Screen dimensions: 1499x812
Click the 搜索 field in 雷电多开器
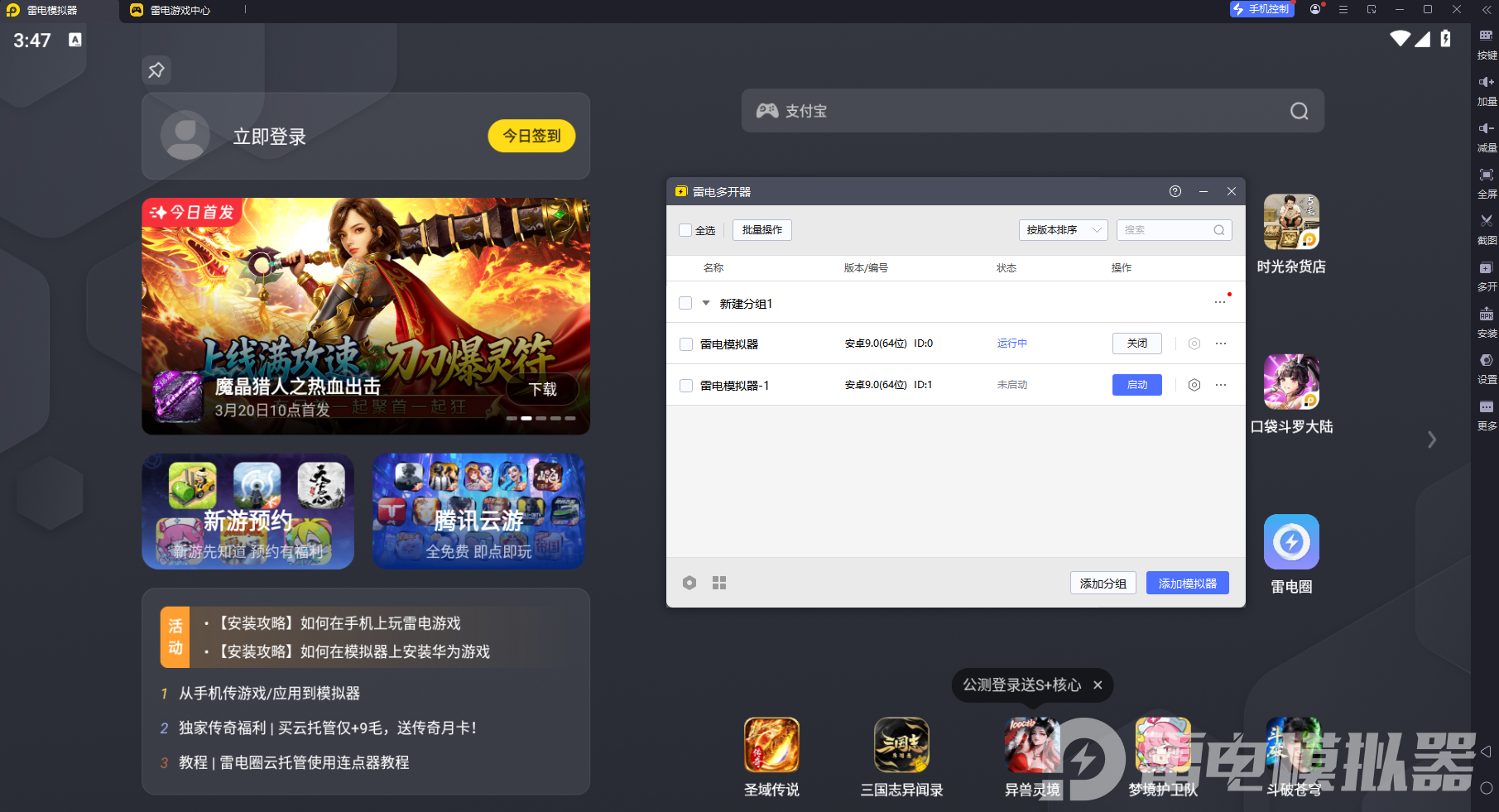coord(1175,230)
